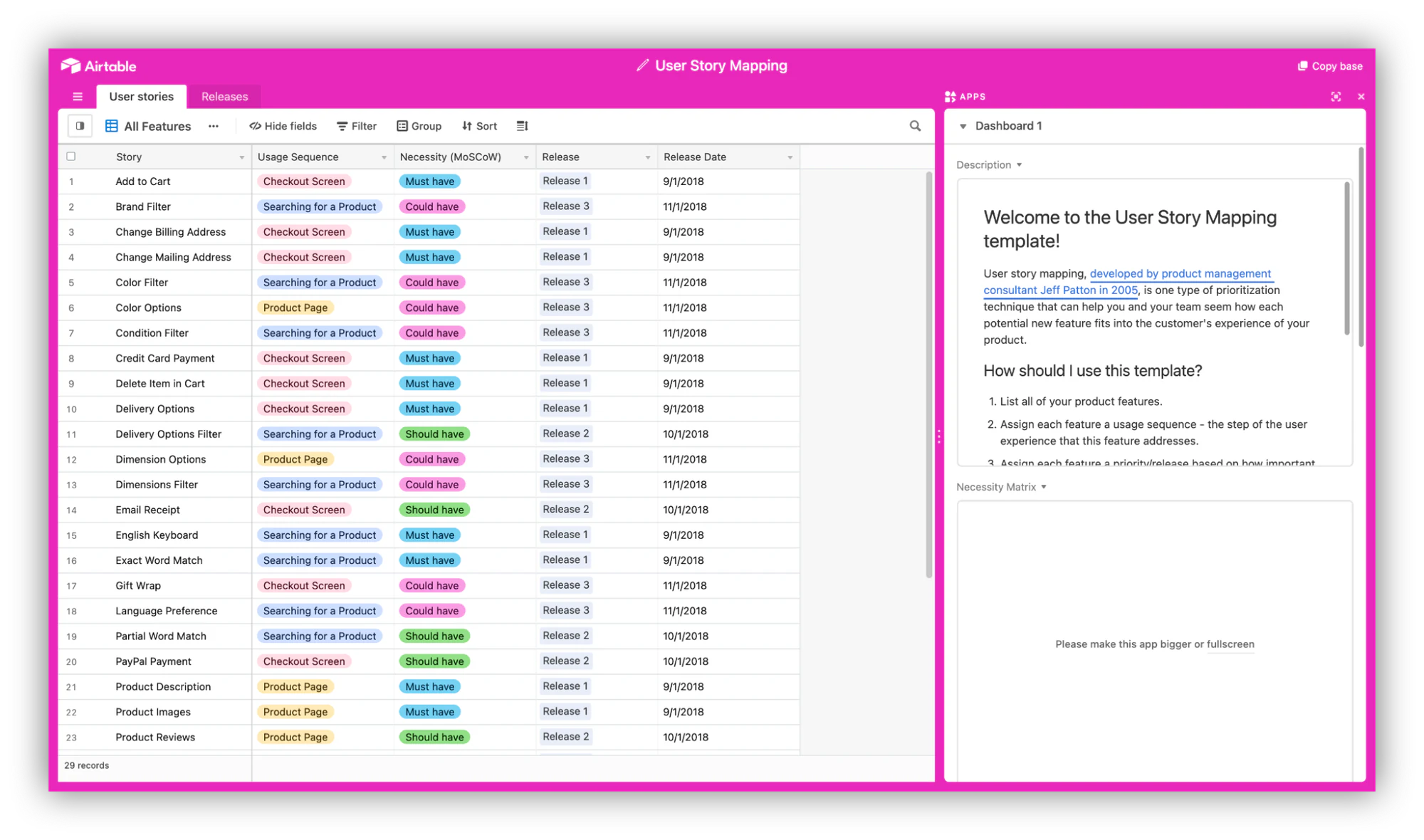
Task: Click the Airtable logo
Action: (98, 66)
